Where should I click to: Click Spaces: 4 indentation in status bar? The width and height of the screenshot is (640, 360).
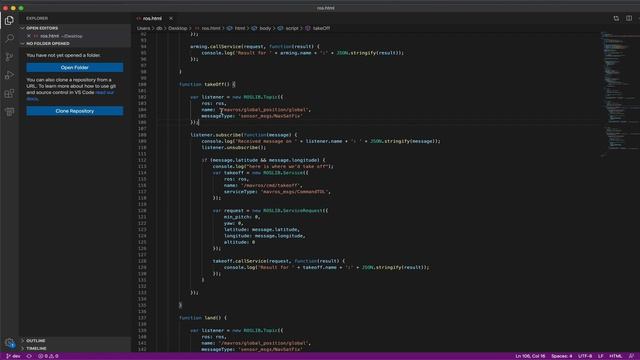(561, 356)
